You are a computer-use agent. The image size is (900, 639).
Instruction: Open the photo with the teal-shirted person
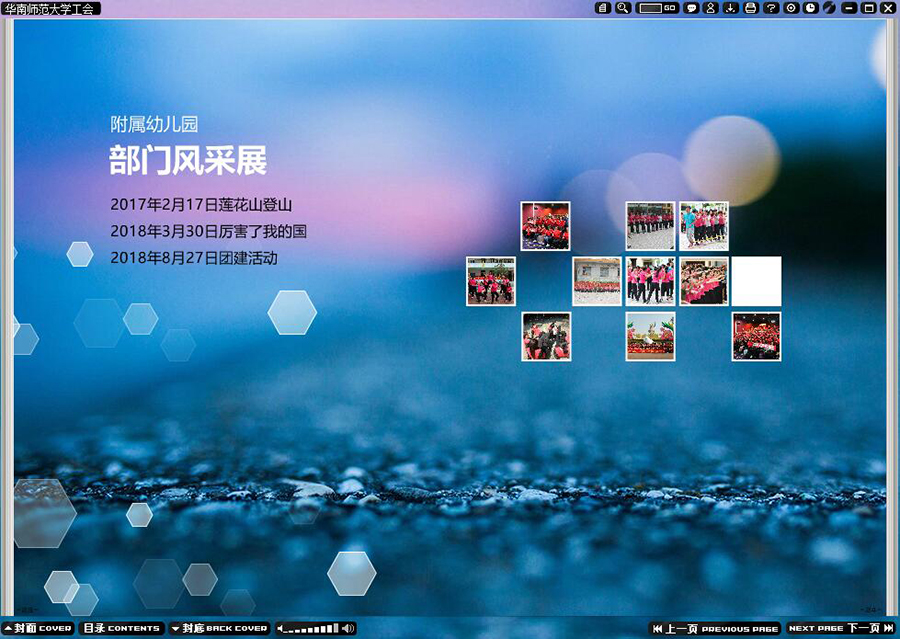pyautogui.click(x=704, y=226)
